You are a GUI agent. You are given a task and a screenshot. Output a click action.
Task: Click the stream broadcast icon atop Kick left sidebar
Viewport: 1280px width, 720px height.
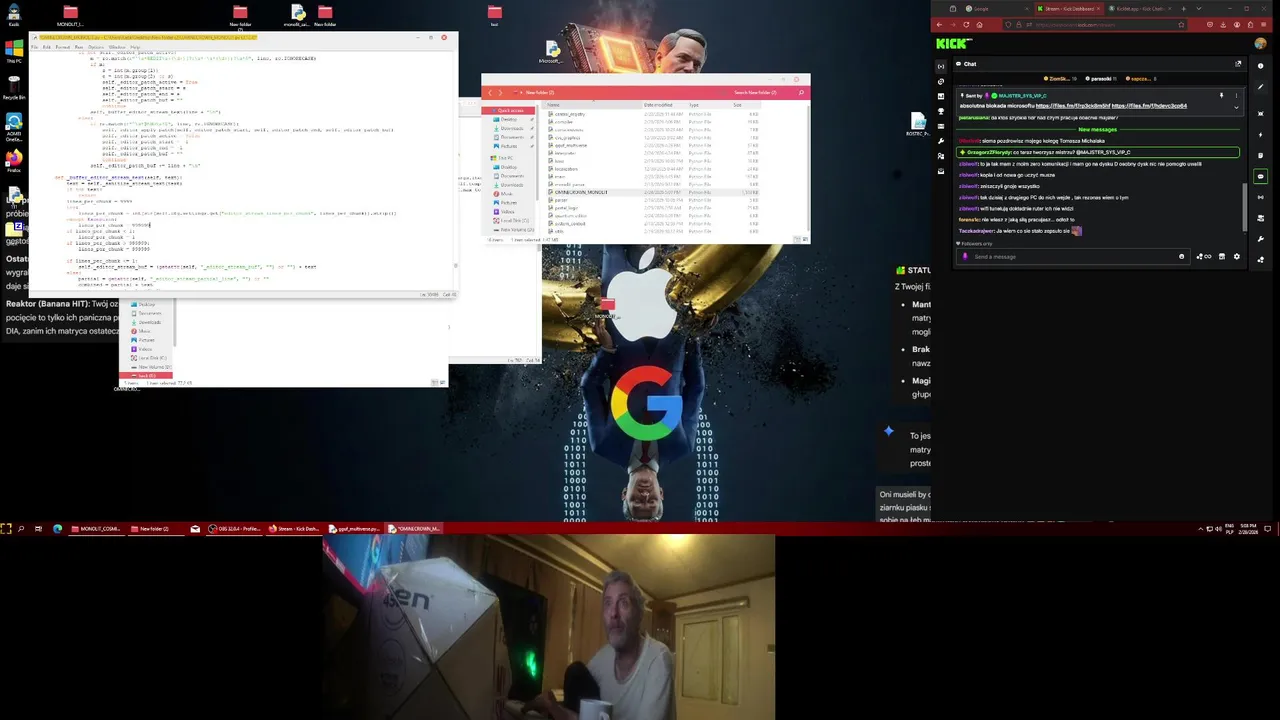[x=941, y=66]
